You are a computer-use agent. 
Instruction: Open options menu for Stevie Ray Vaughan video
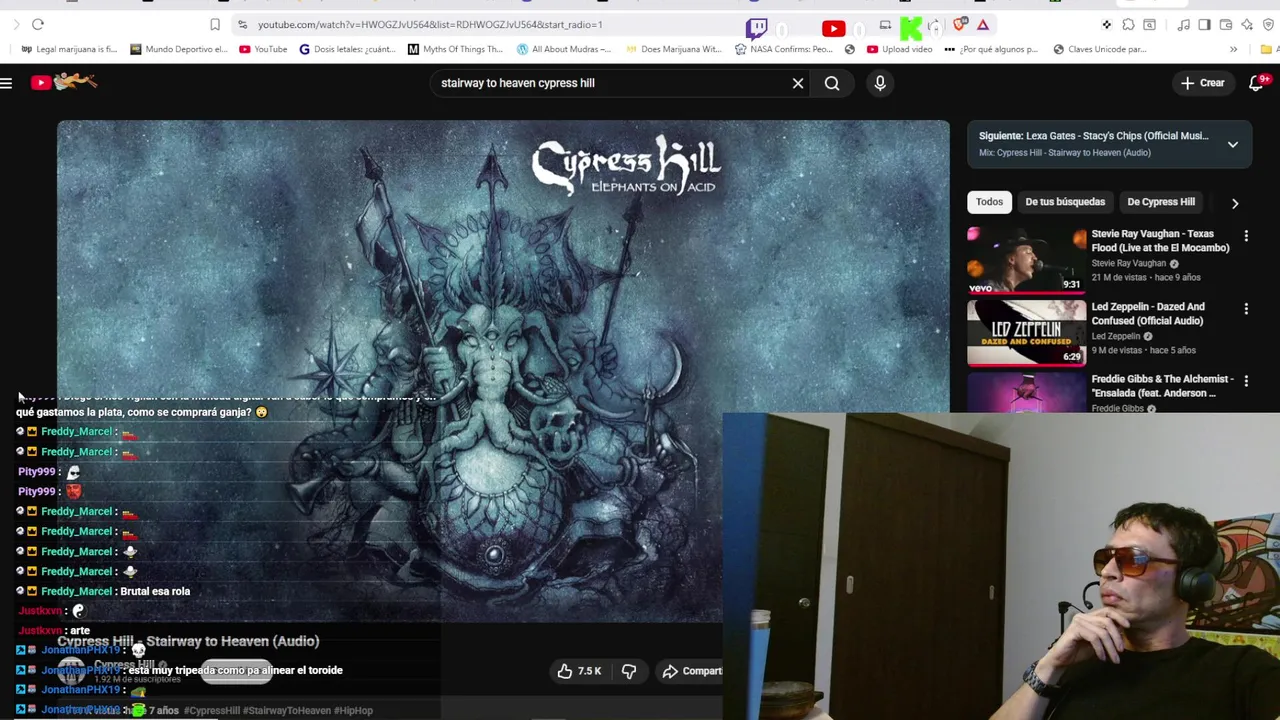1246,236
